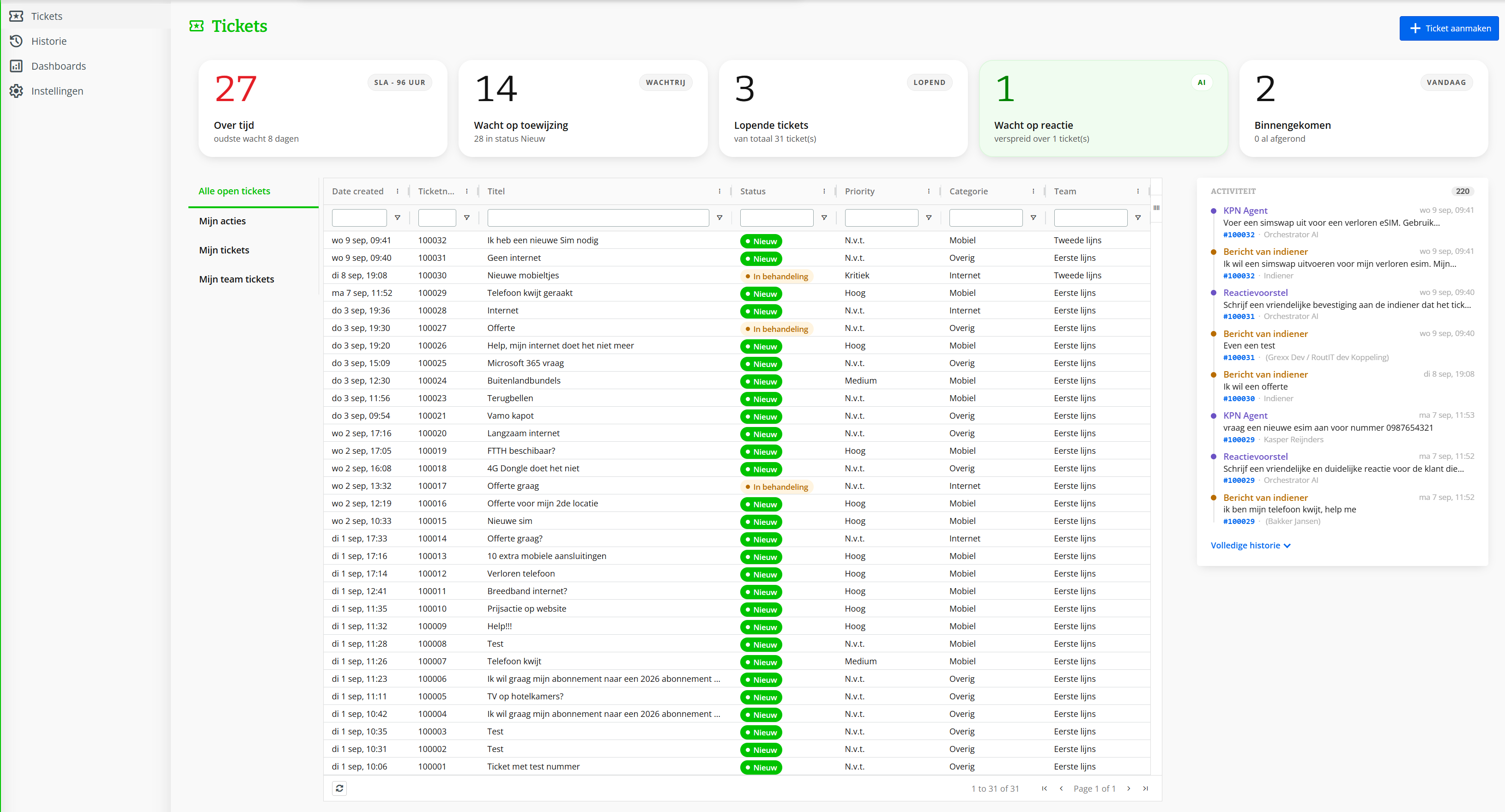Open the Instellingen gear icon
This screenshot has width=1505, height=812.
(16, 91)
